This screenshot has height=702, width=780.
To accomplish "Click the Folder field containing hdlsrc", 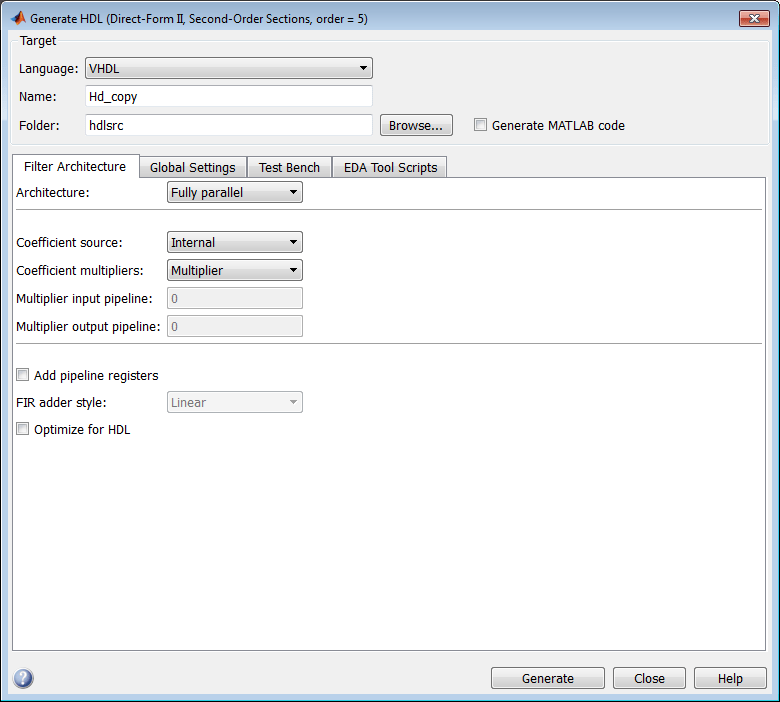I will pyautogui.click(x=229, y=125).
